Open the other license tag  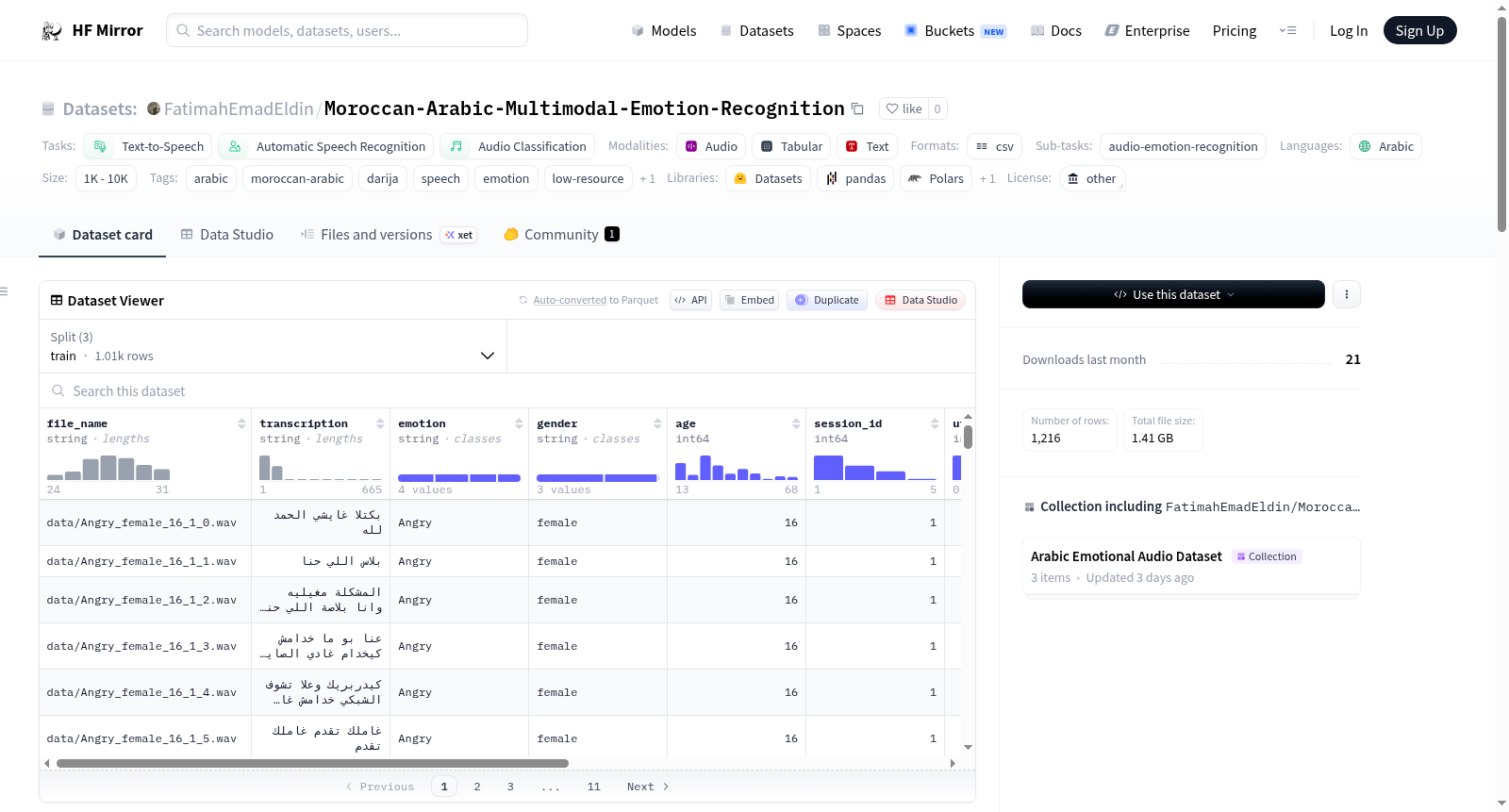pyautogui.click(x=1092, y=178)
